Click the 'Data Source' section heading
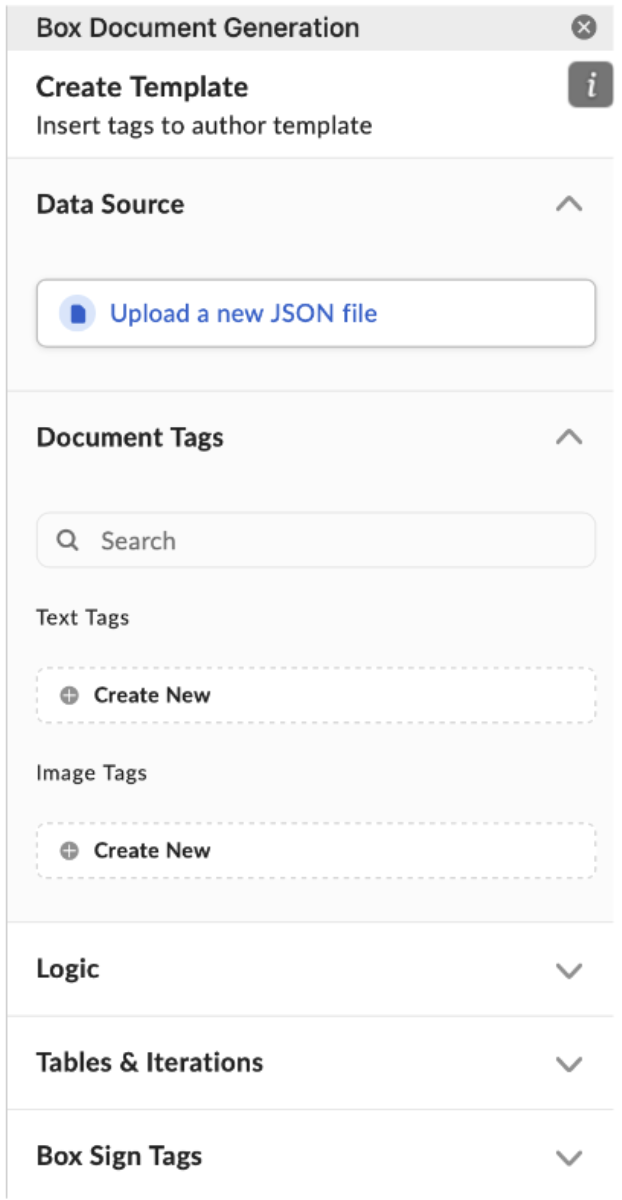This screenshot has width=622, height=1200. pyautogui.click(x=110, y=204)
